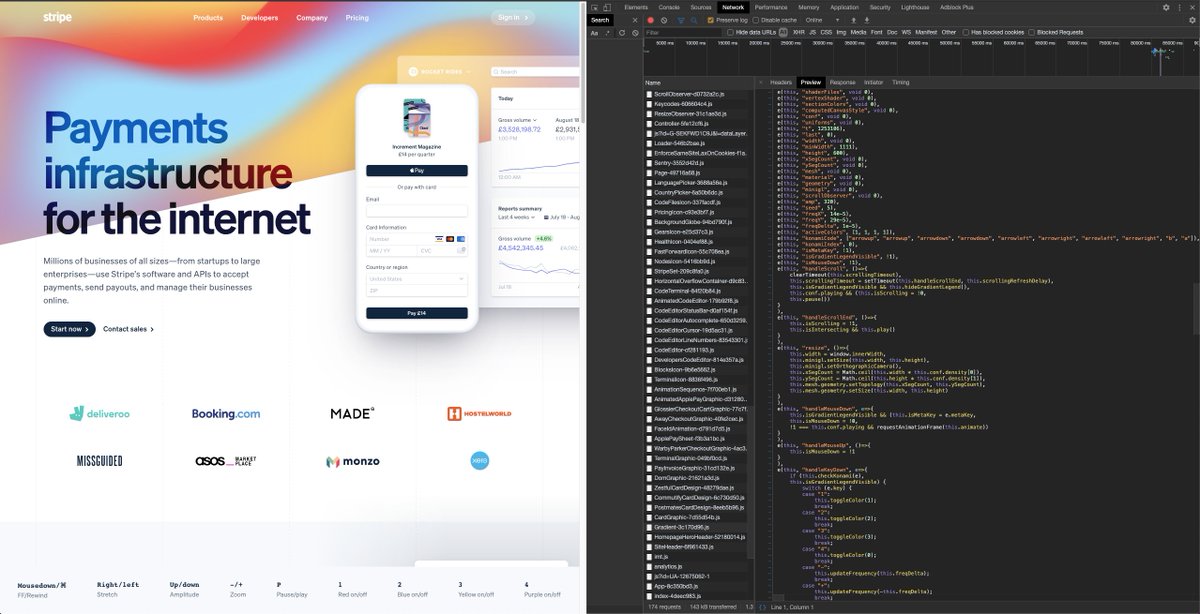
Task: Toggle the network filter funnel icon
Action: pos(681,20)
